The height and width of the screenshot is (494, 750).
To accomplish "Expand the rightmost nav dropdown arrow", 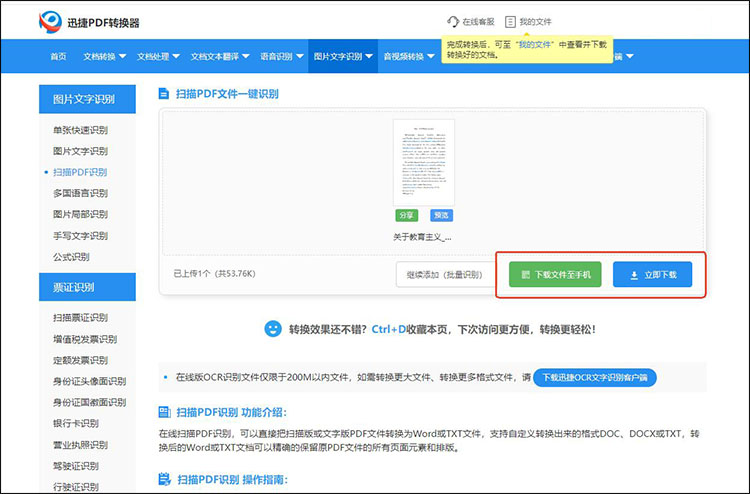I will pyautogui.click(x=629, y=56).
